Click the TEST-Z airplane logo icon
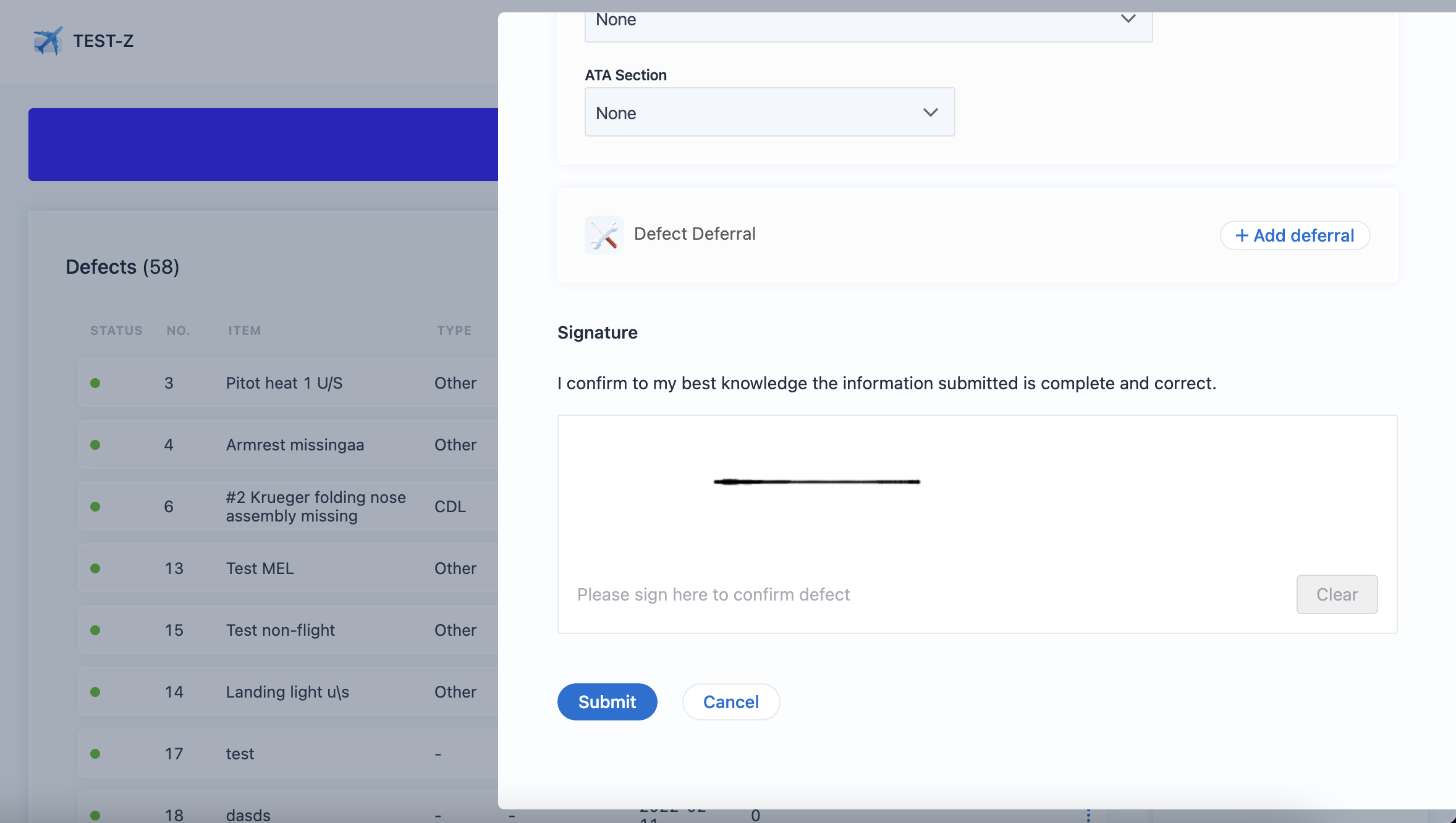This screenshot has width=1456, height=823. [x=48, y=41]
